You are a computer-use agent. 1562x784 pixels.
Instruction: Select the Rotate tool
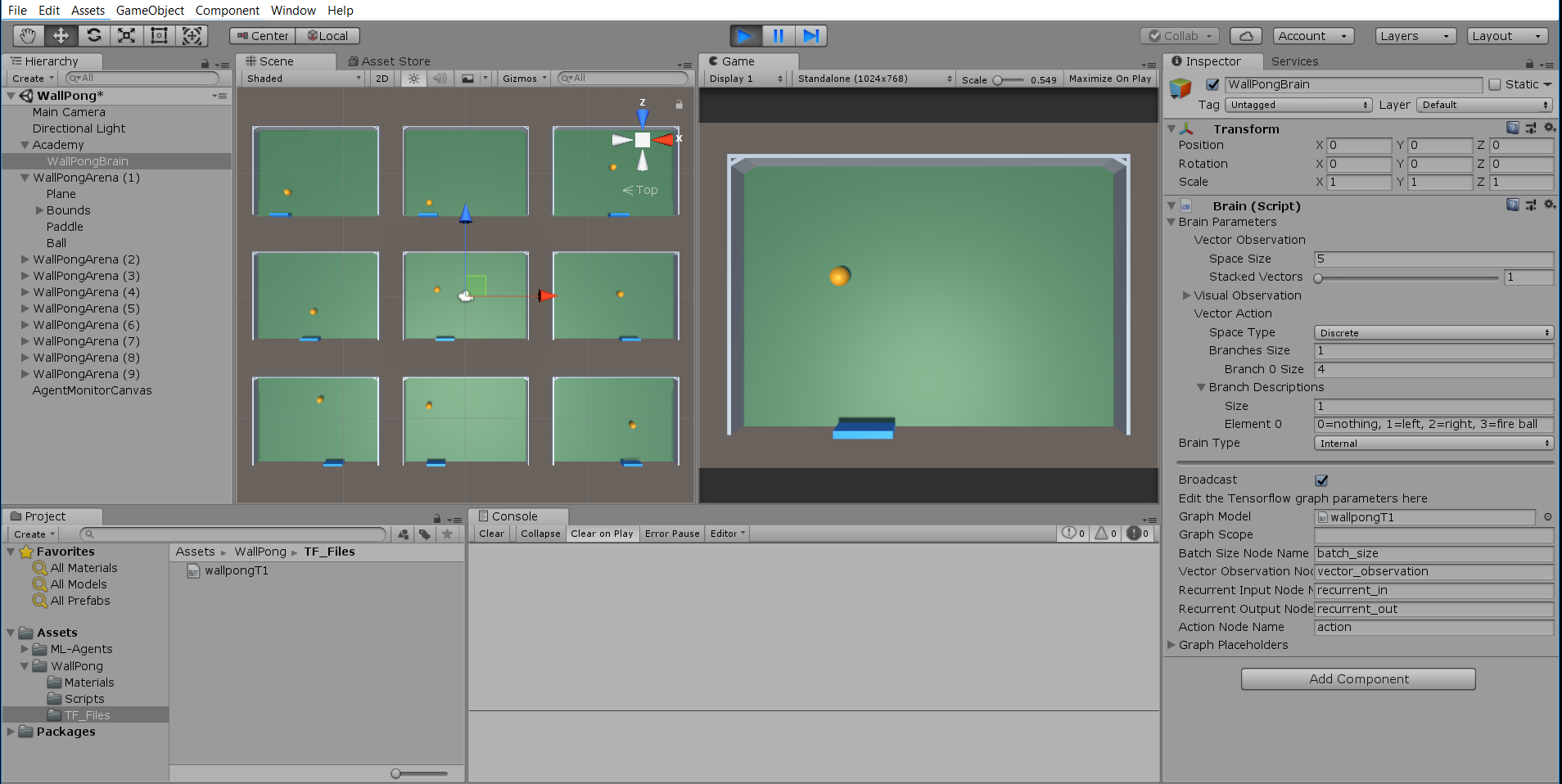[94, 36]
